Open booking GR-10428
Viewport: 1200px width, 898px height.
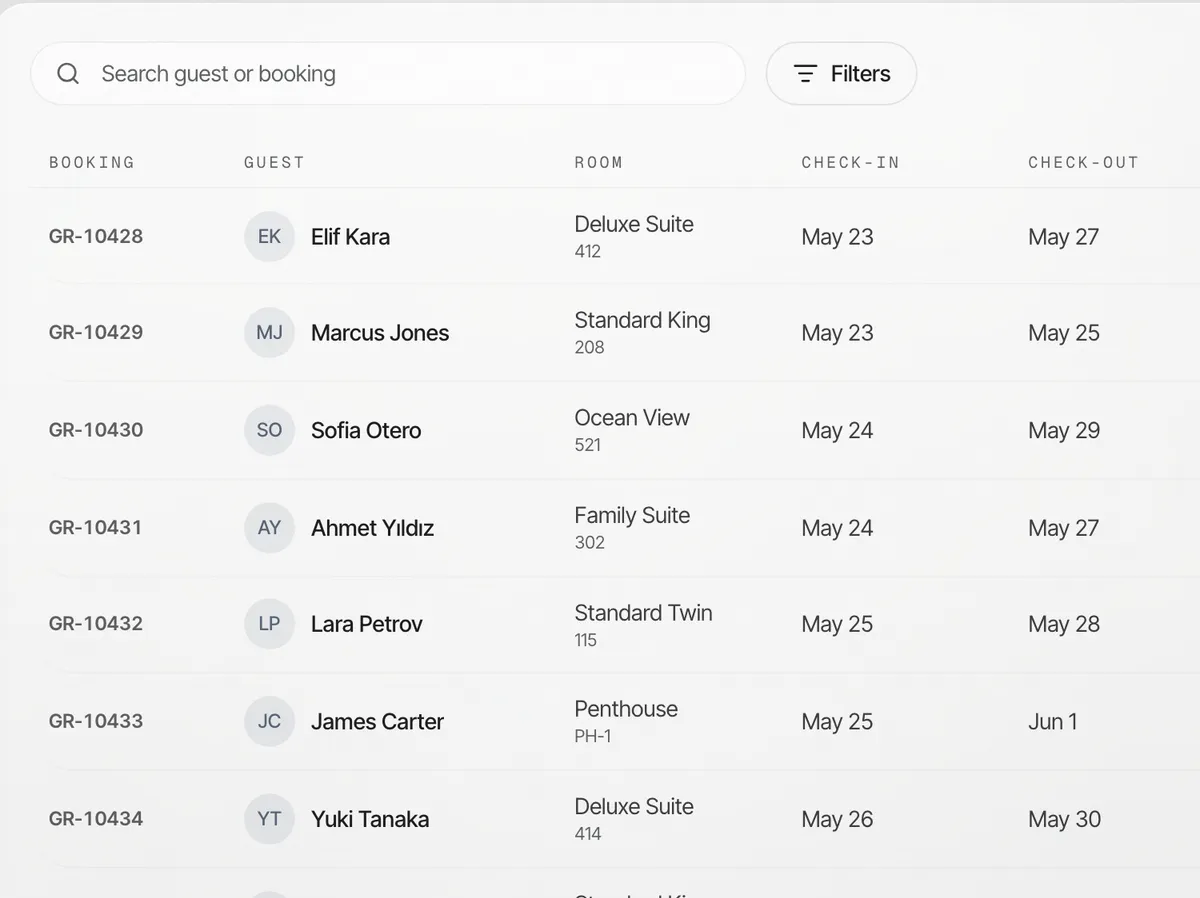tap(96, 237)
